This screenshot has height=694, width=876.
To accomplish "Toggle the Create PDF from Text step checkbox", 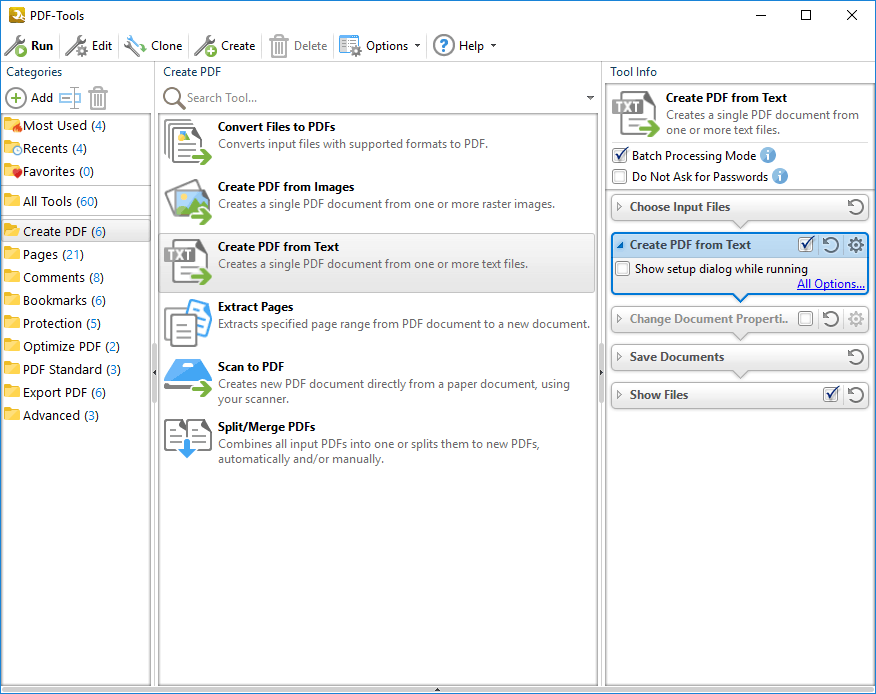I will coord(806,245).
